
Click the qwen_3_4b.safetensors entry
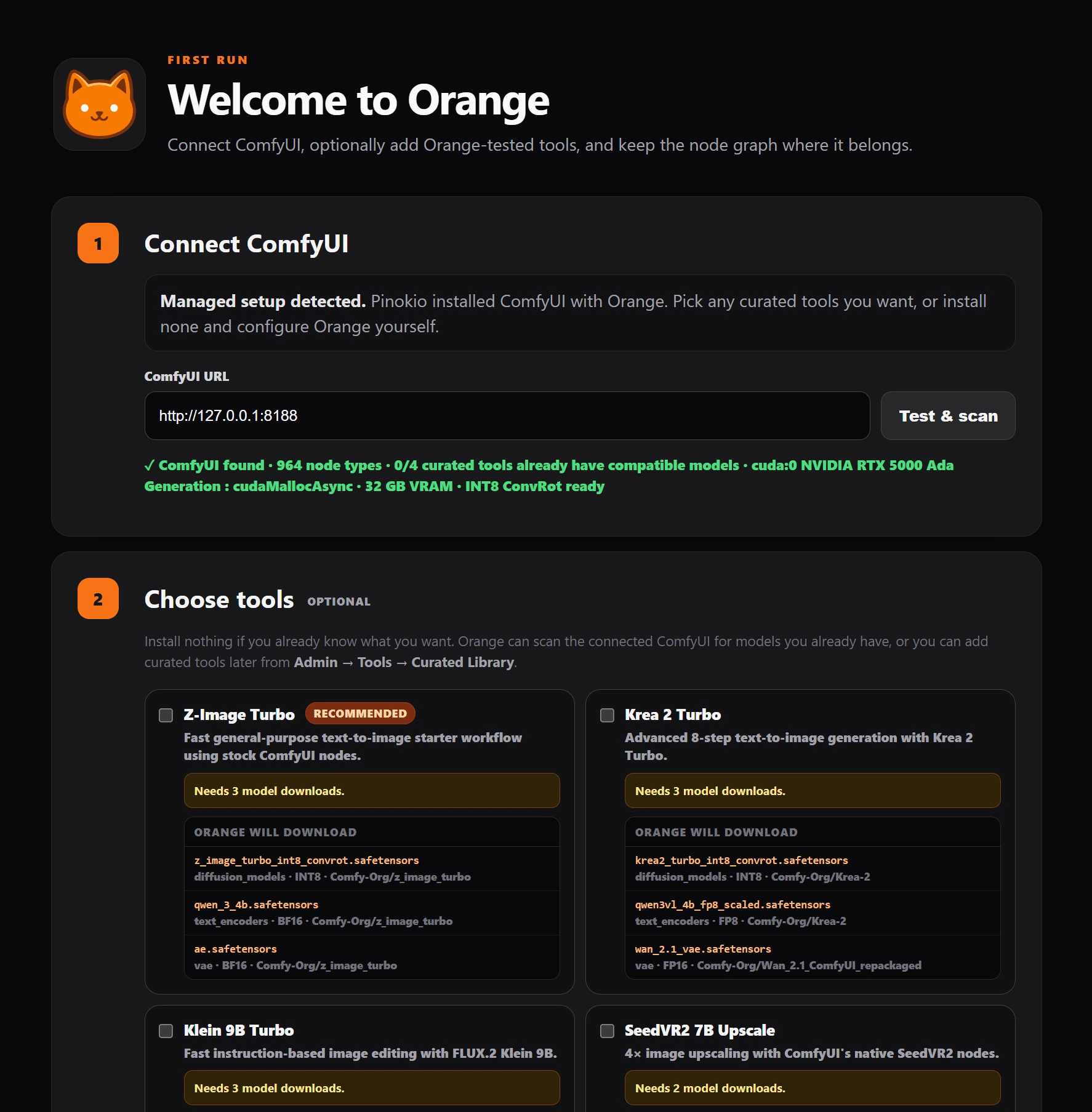(x=256, y=905)
